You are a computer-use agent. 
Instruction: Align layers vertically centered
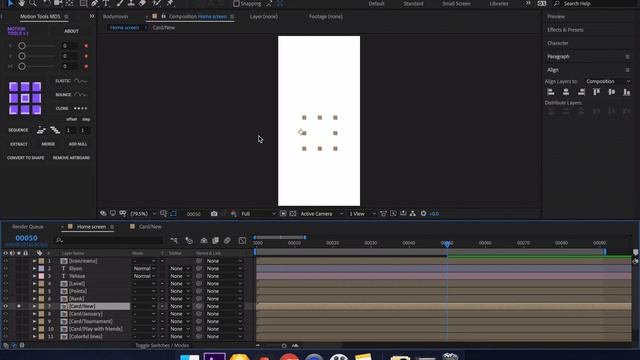pyautogui.click(x=611, y=92)
